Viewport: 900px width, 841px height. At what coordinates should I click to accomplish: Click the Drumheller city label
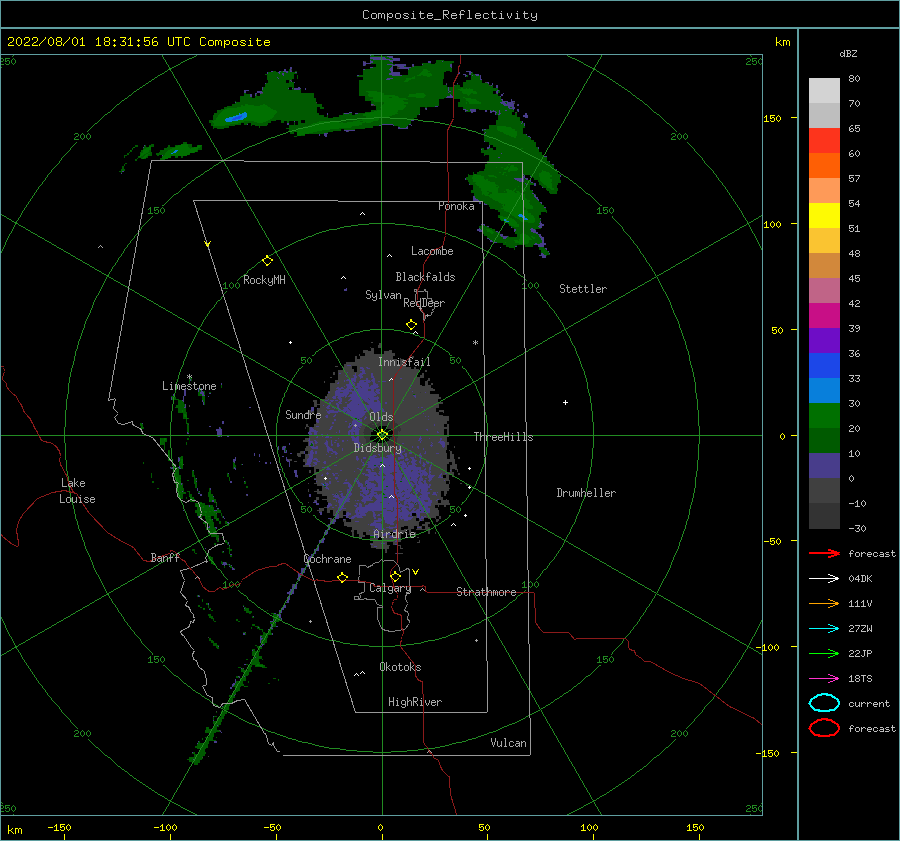click(586, 493)
